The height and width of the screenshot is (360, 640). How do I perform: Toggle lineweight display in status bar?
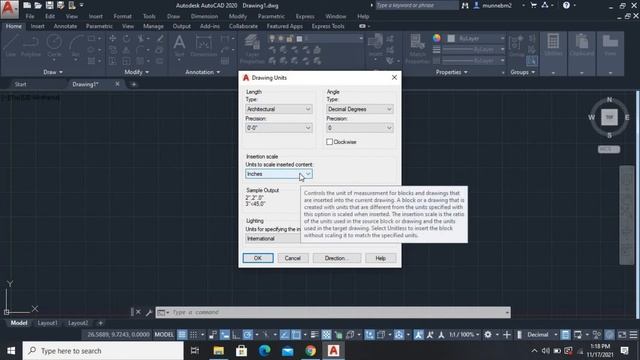314,335
